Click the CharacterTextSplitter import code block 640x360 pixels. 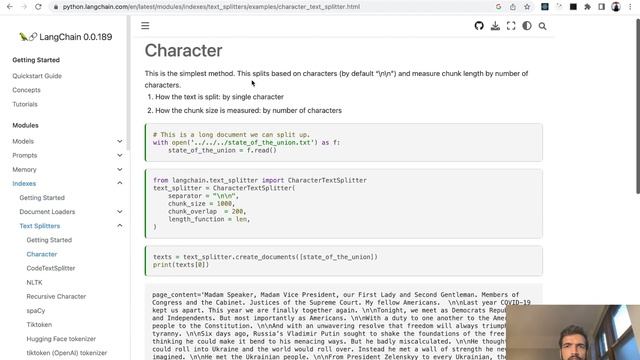pos(344,203)
